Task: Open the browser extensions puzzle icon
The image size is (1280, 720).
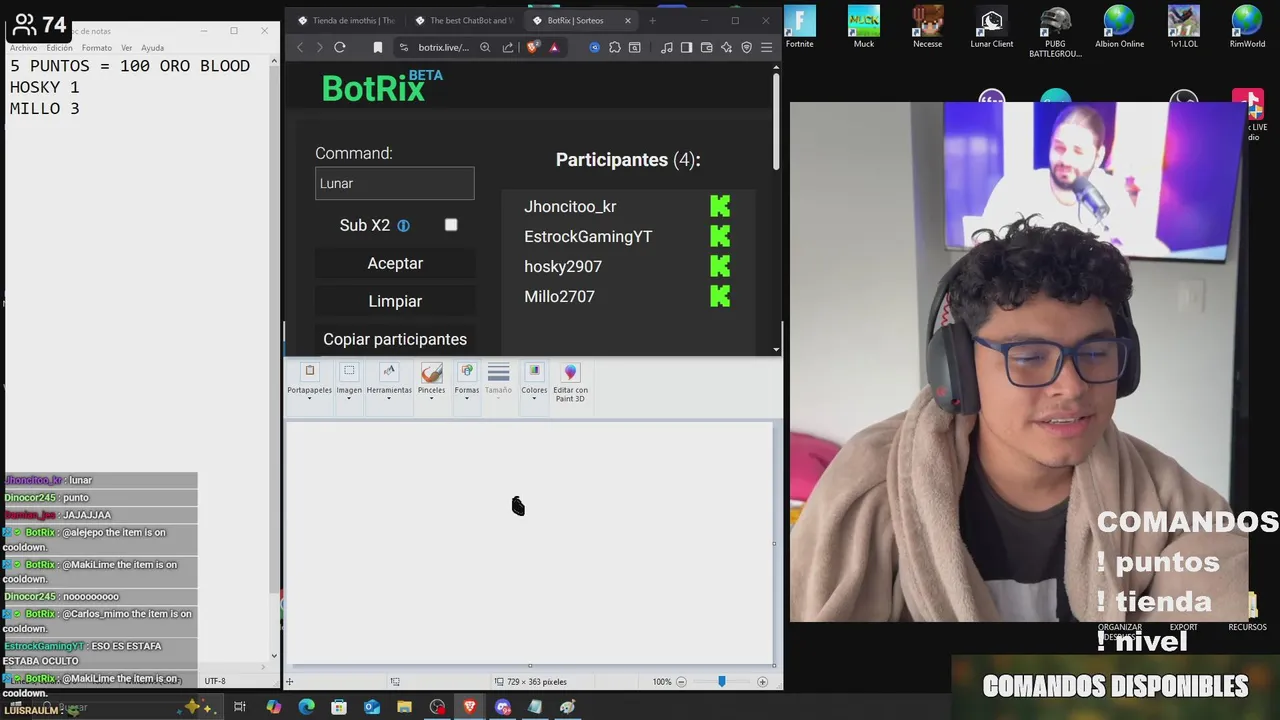Action: click(615, 47)
